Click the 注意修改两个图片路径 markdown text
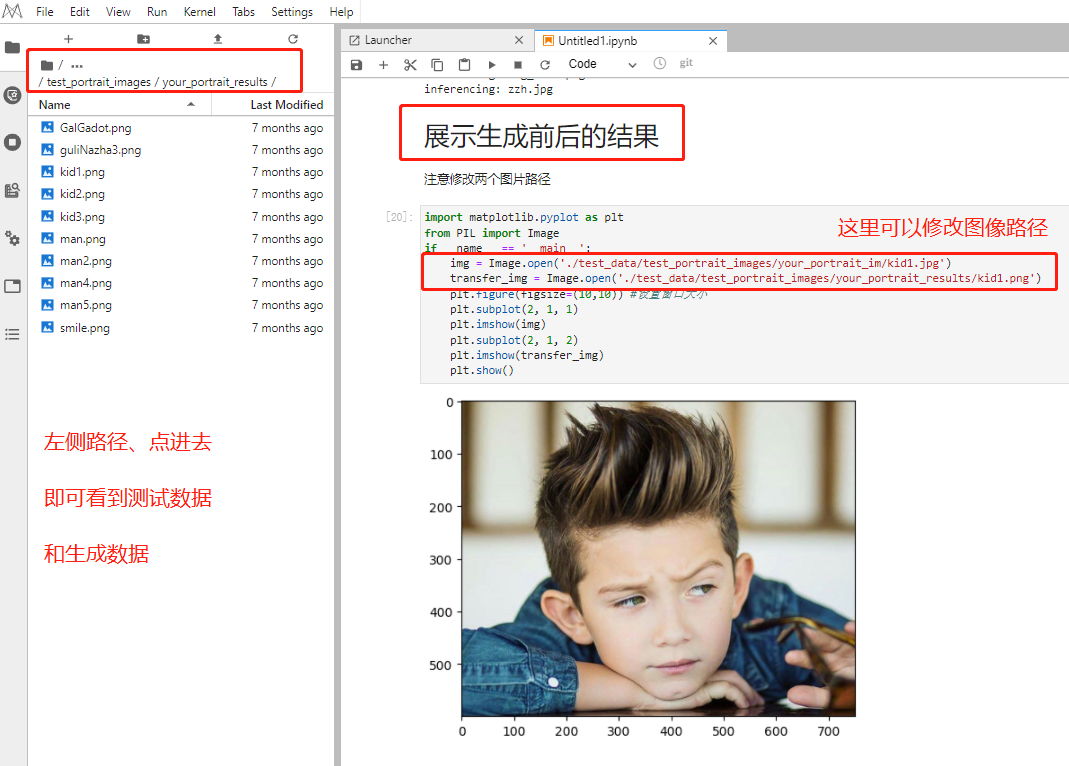 (487, 179)
